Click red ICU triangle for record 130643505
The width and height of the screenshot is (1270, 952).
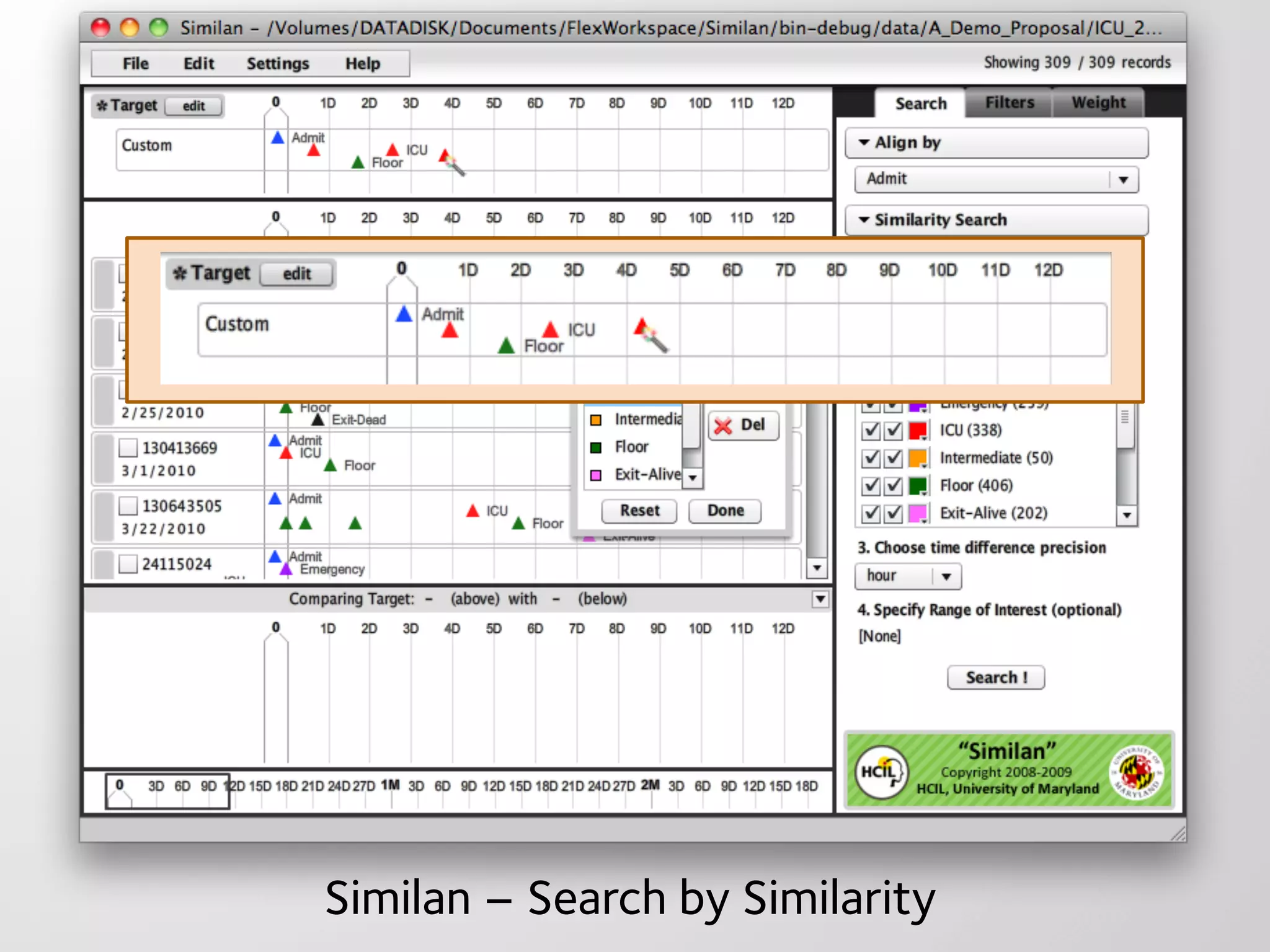(x=473, y=511)
